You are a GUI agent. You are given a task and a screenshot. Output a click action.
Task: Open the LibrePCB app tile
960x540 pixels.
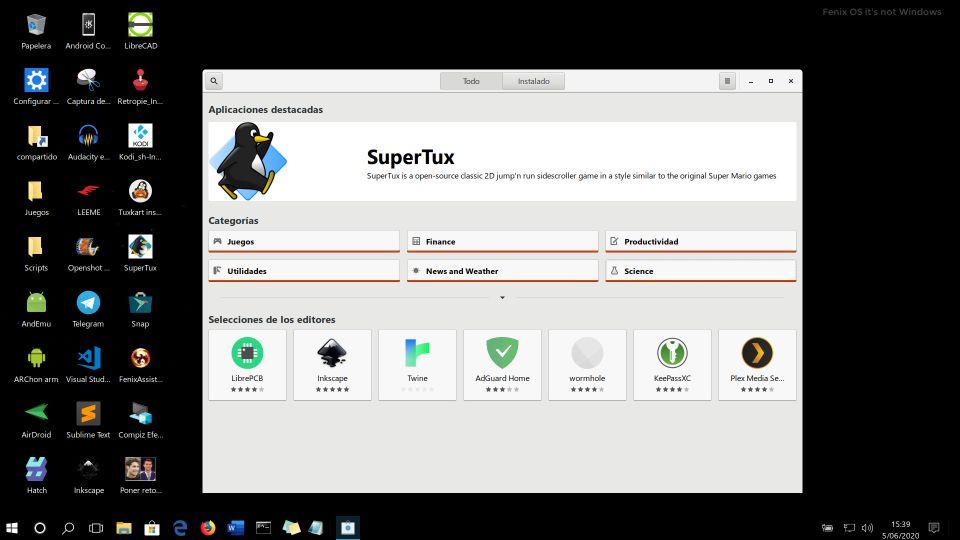(x=247, y=365)
